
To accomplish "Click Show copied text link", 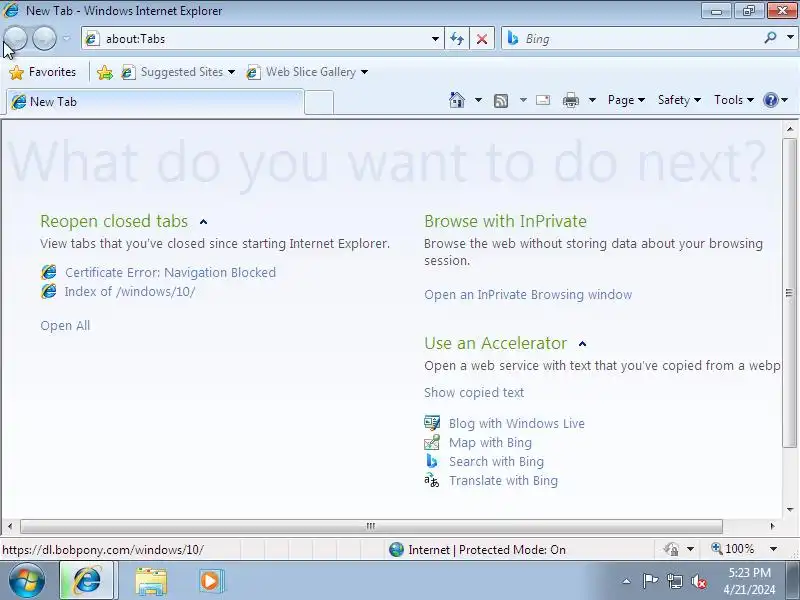I will click(x=474, y=392).
